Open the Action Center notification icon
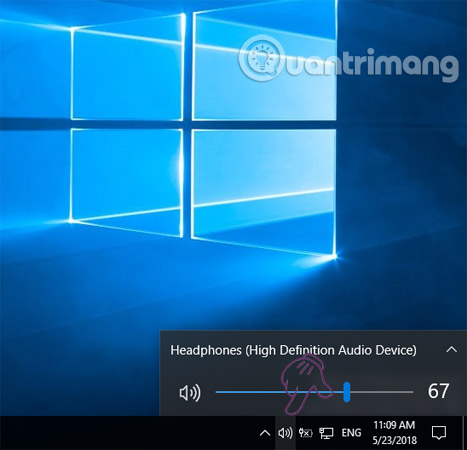 coord(439,433)
